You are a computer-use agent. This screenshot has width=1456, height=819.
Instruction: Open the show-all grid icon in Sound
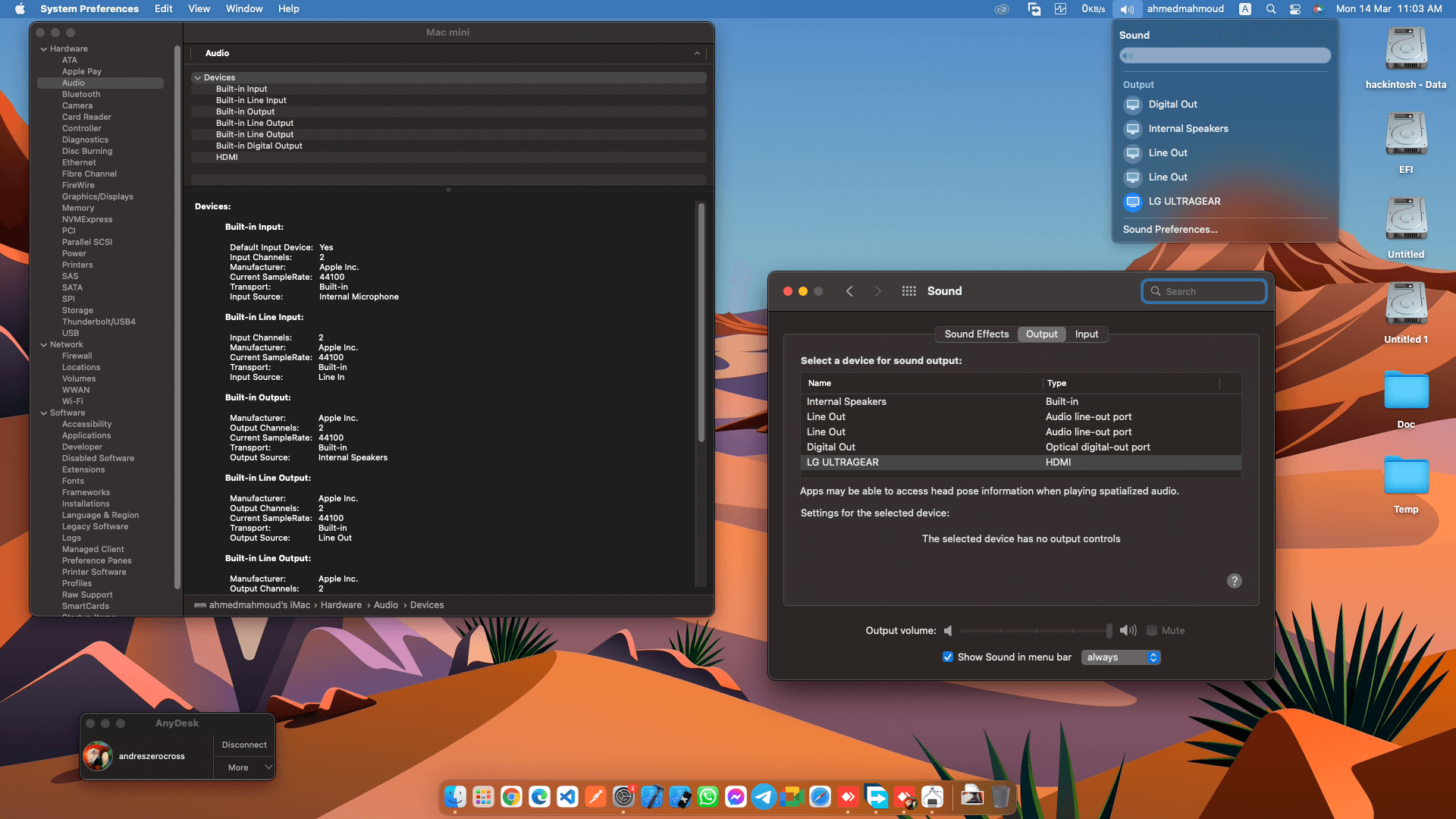(908, 291)
